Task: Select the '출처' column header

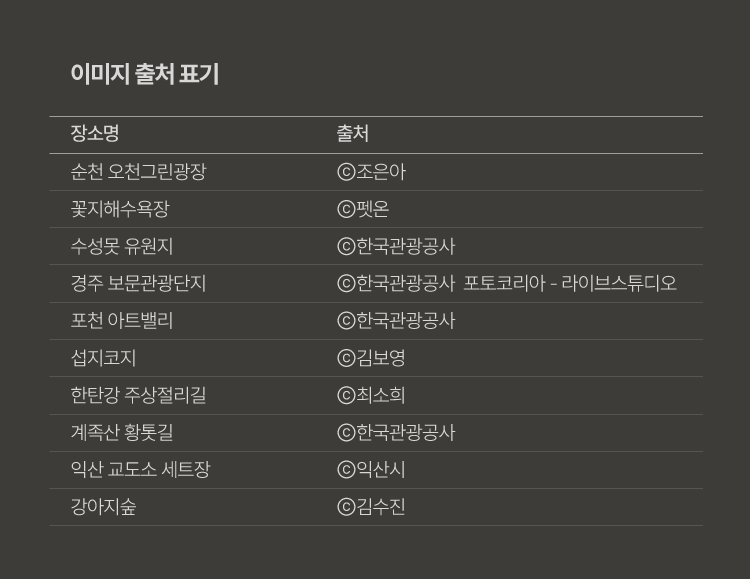Action: pos(352,134)
